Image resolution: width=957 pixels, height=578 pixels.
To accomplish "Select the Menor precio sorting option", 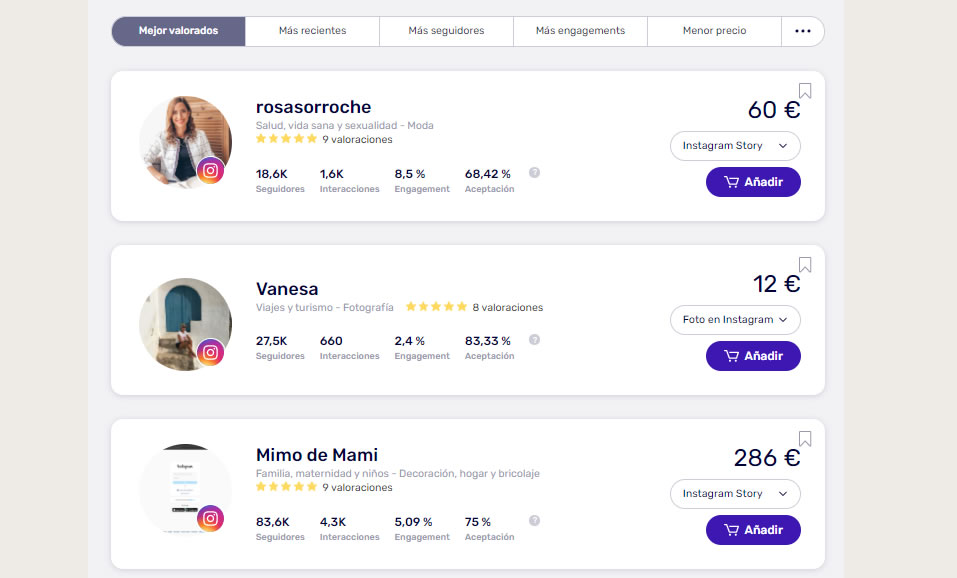I will click(x=714, y=31).
